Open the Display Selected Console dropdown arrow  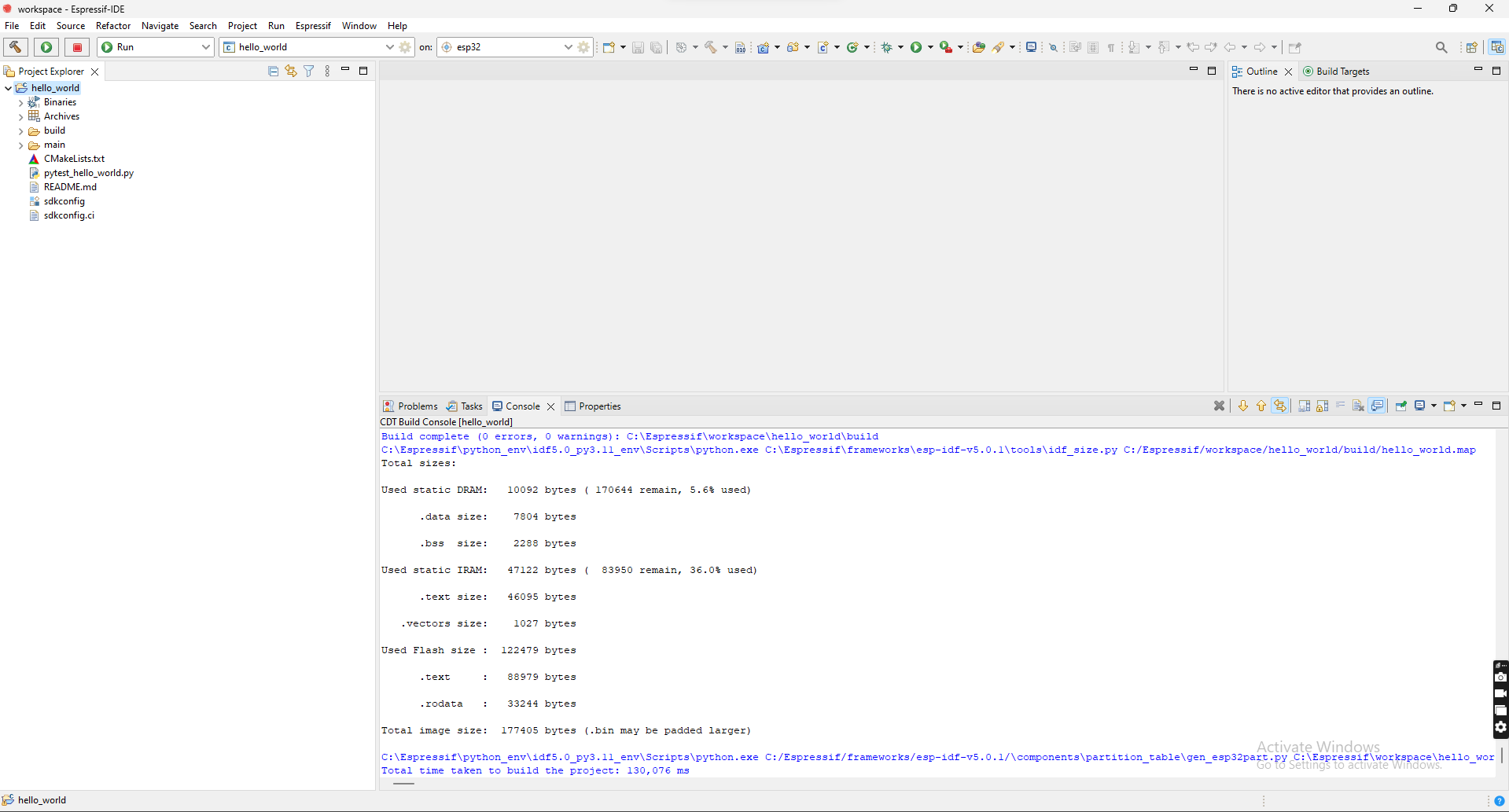click(1434, 406)
